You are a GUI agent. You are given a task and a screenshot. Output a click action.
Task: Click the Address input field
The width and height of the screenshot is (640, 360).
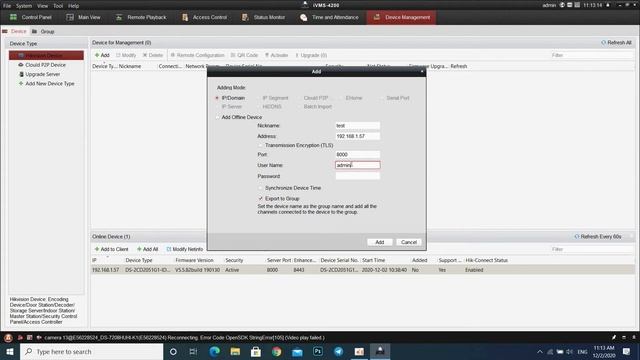click(358, 136)
